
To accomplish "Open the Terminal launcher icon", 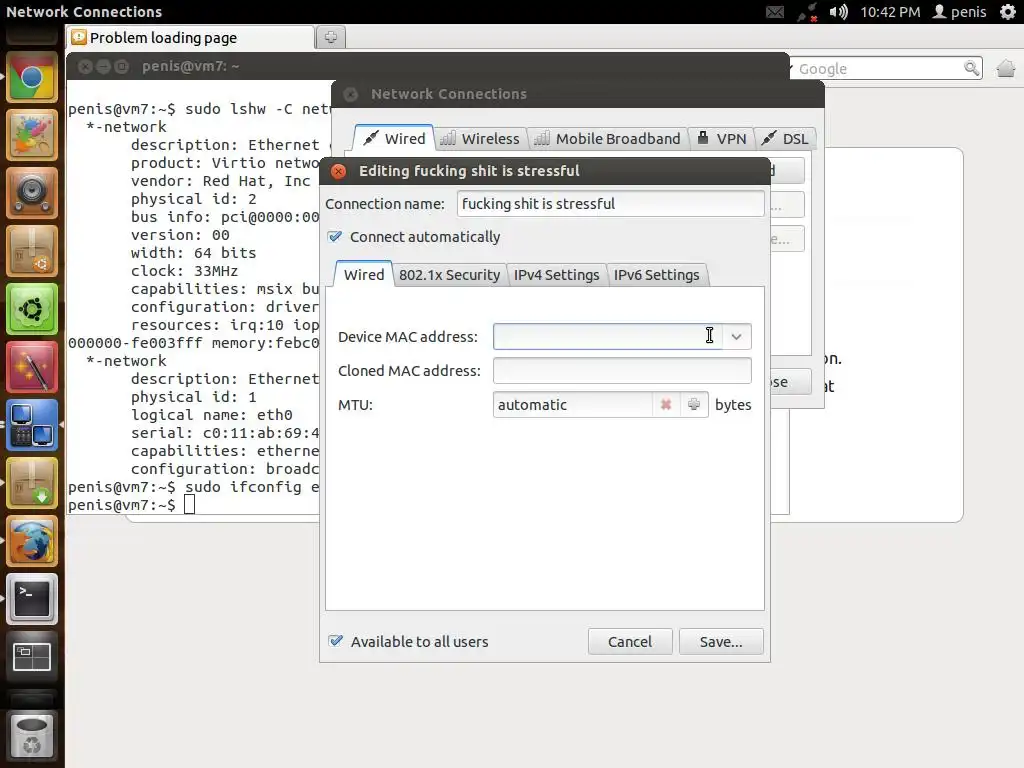I will point(31,599).
